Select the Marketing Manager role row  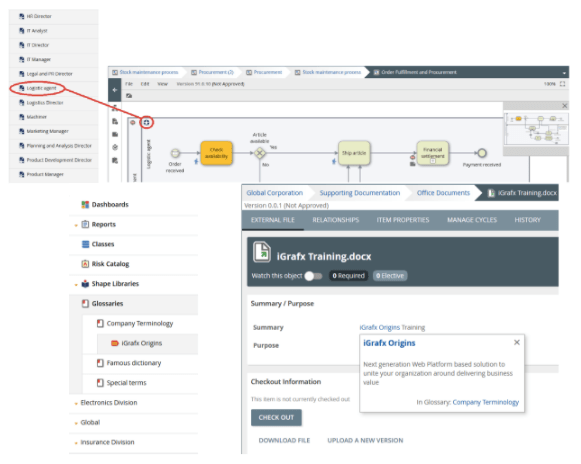coord(54,131)
